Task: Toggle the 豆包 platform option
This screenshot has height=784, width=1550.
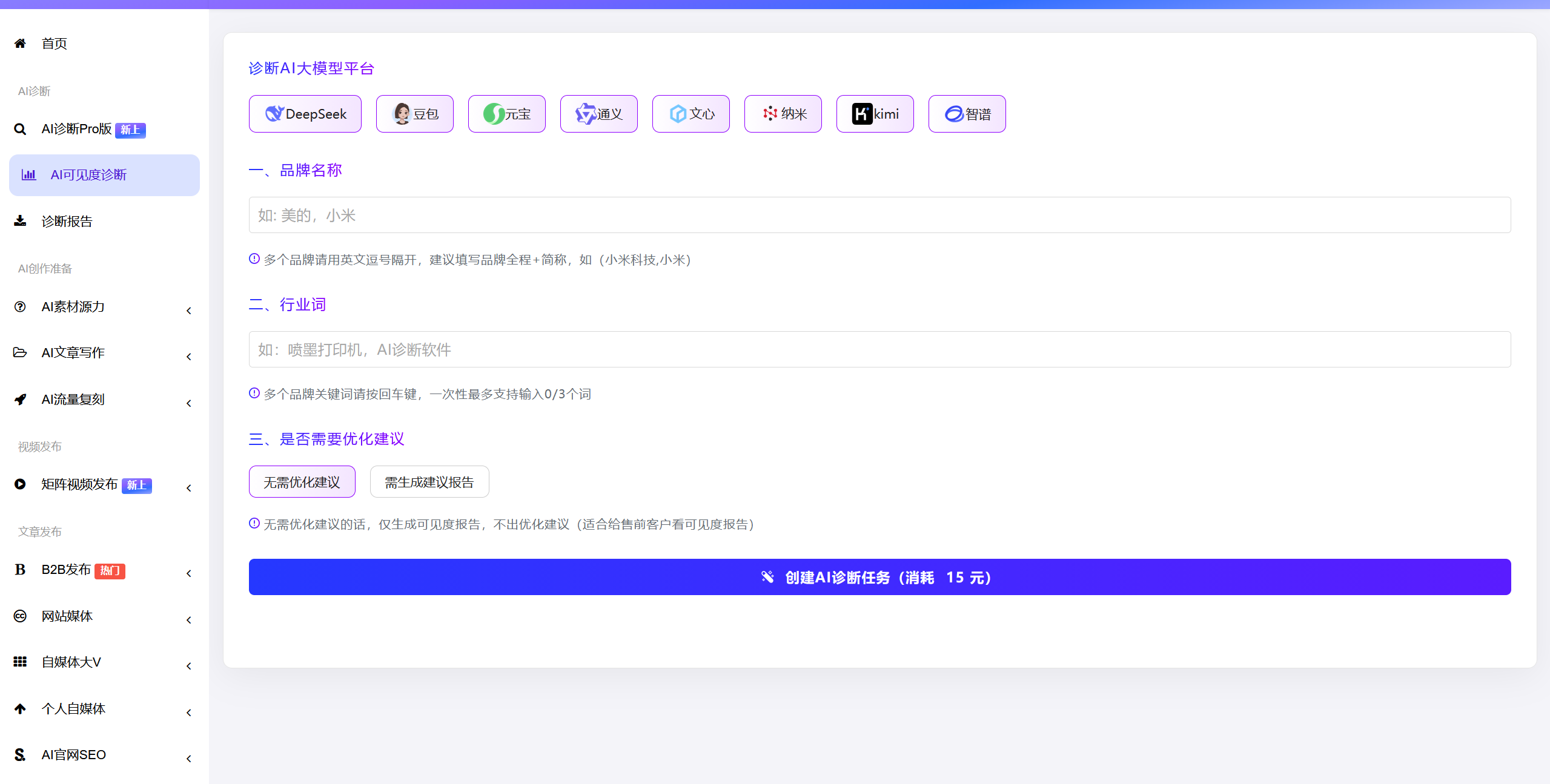Action: 415,114
